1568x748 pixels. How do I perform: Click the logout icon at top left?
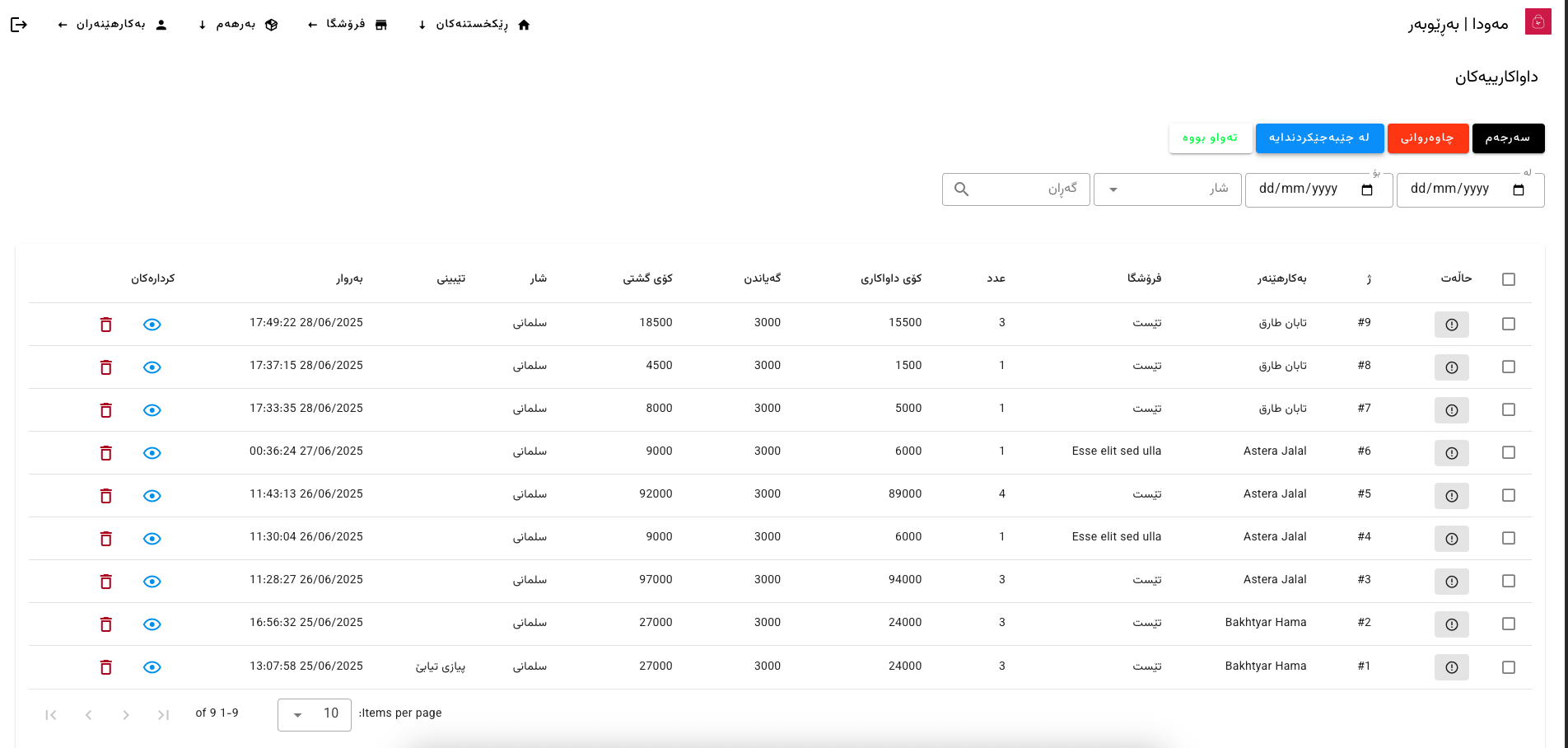click(20, 24)
